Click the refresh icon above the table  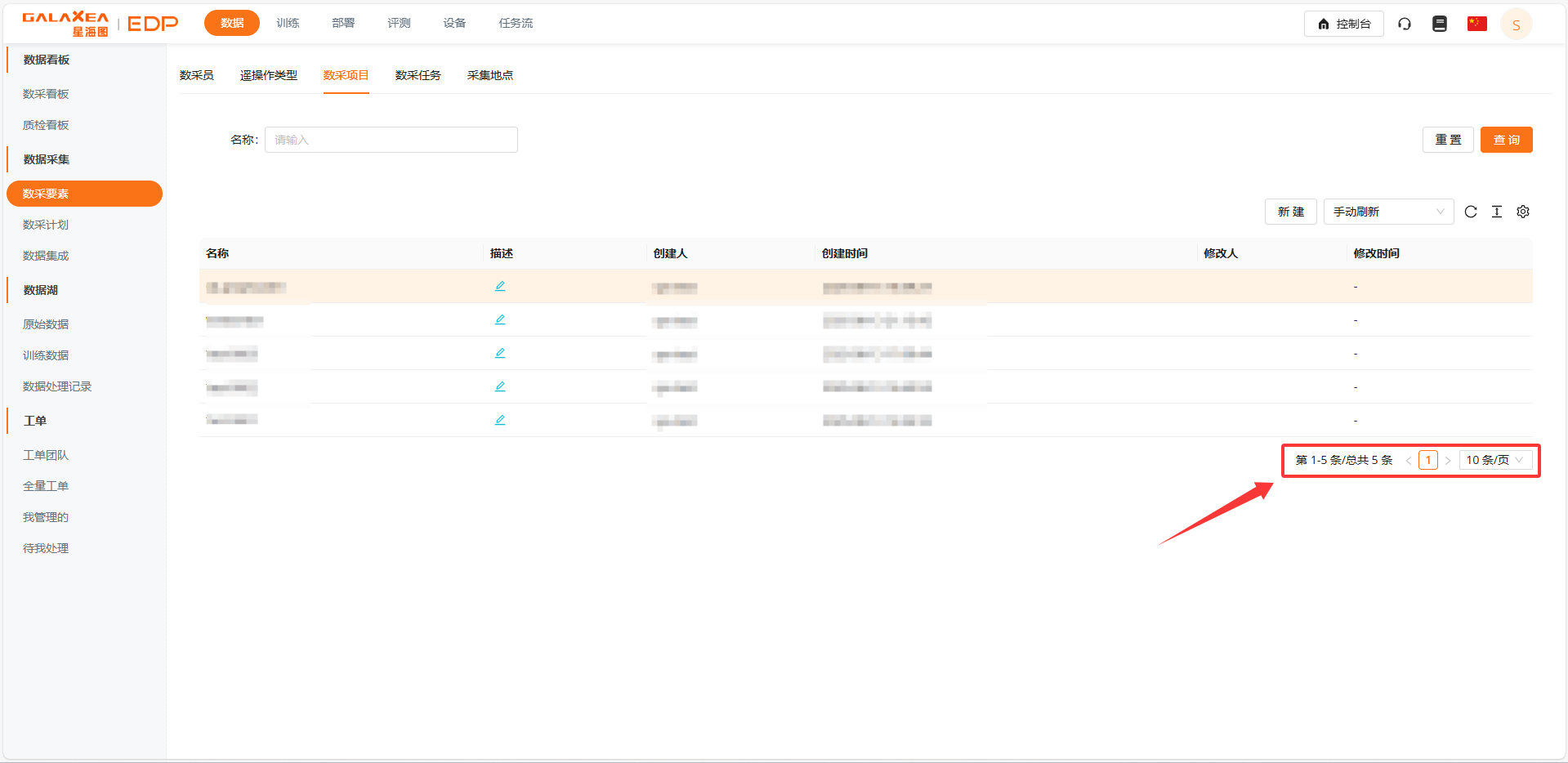tap(1471, 212)
